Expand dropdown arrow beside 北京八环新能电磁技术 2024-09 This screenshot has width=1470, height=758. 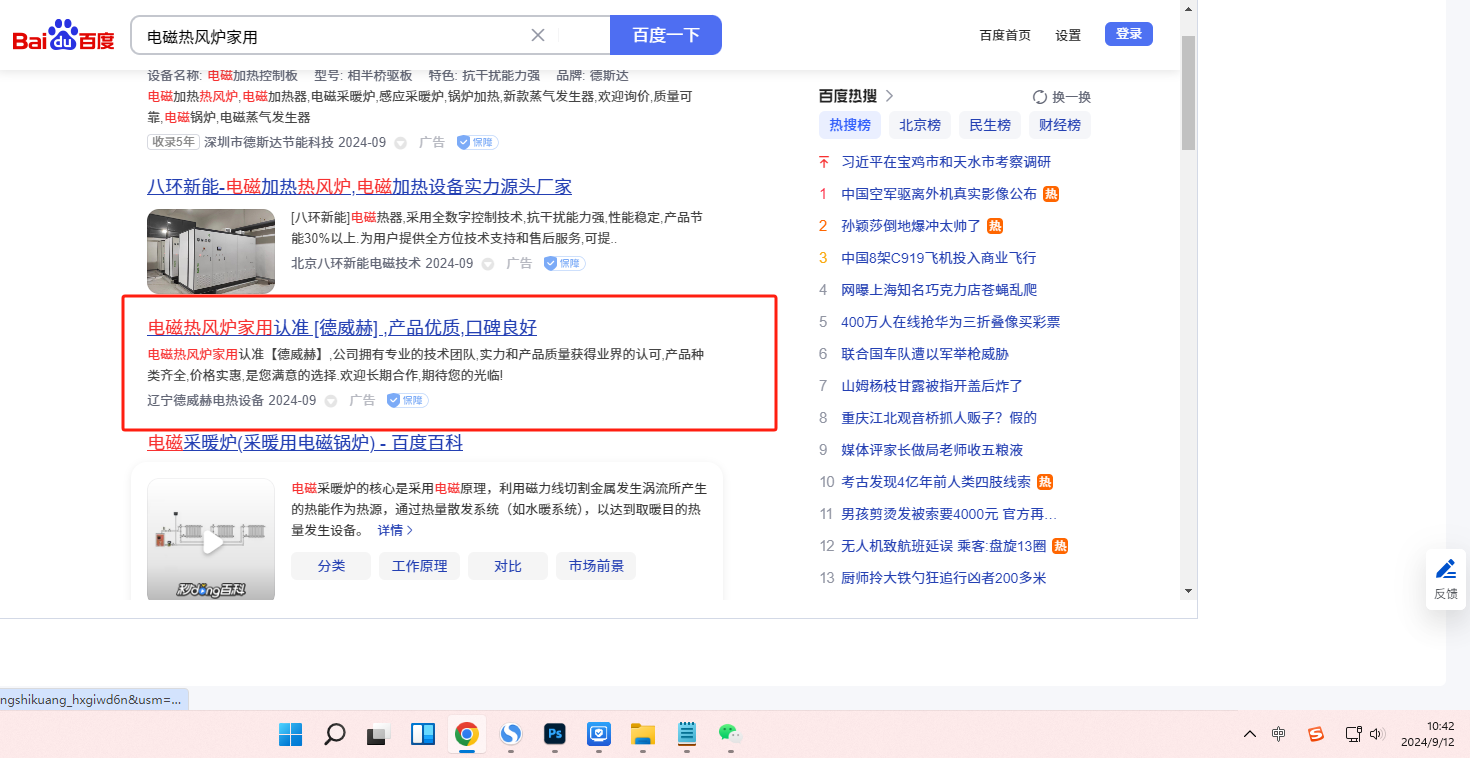tap(488, 264)
